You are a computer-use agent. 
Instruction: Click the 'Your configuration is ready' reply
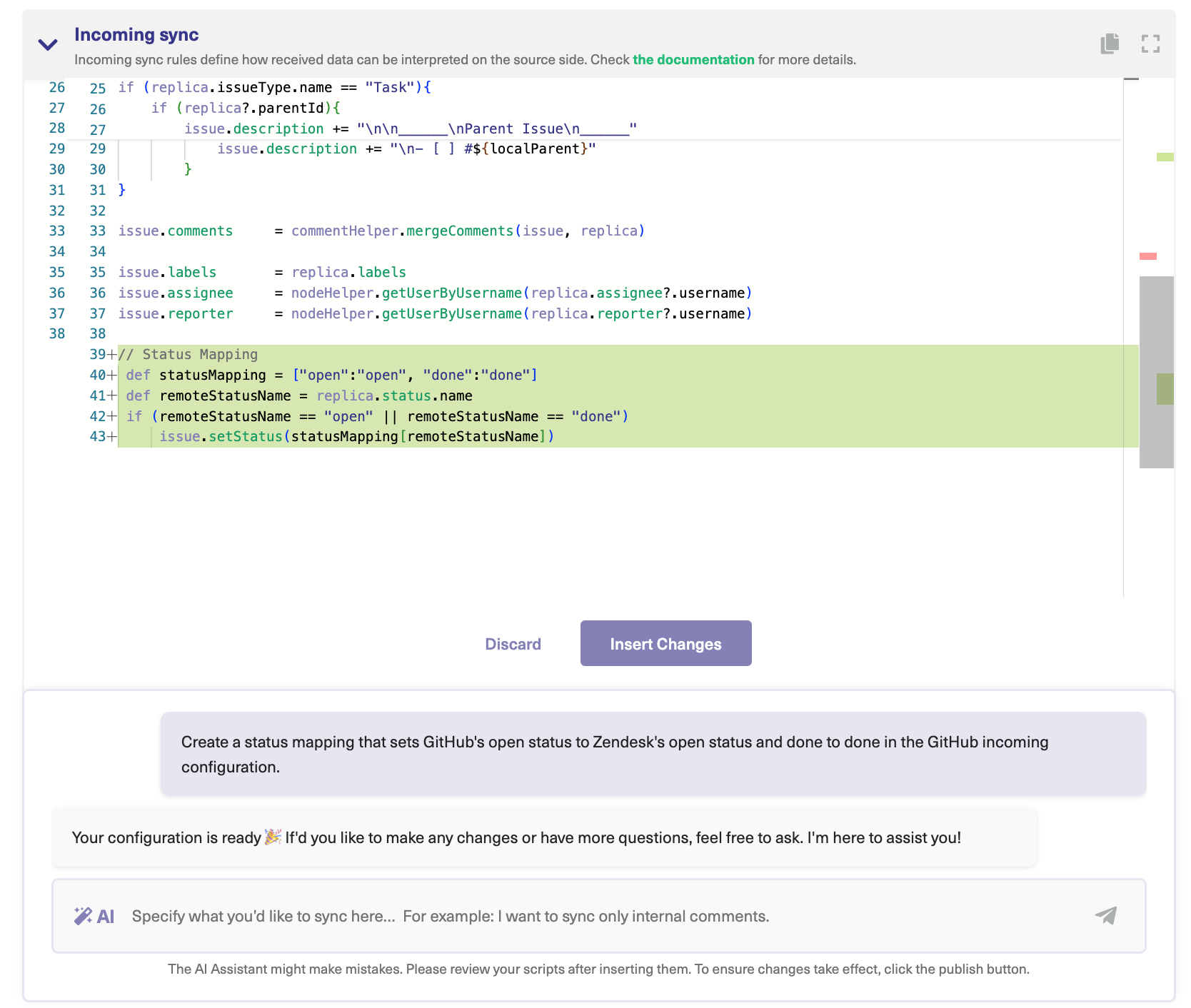point(544,837)
